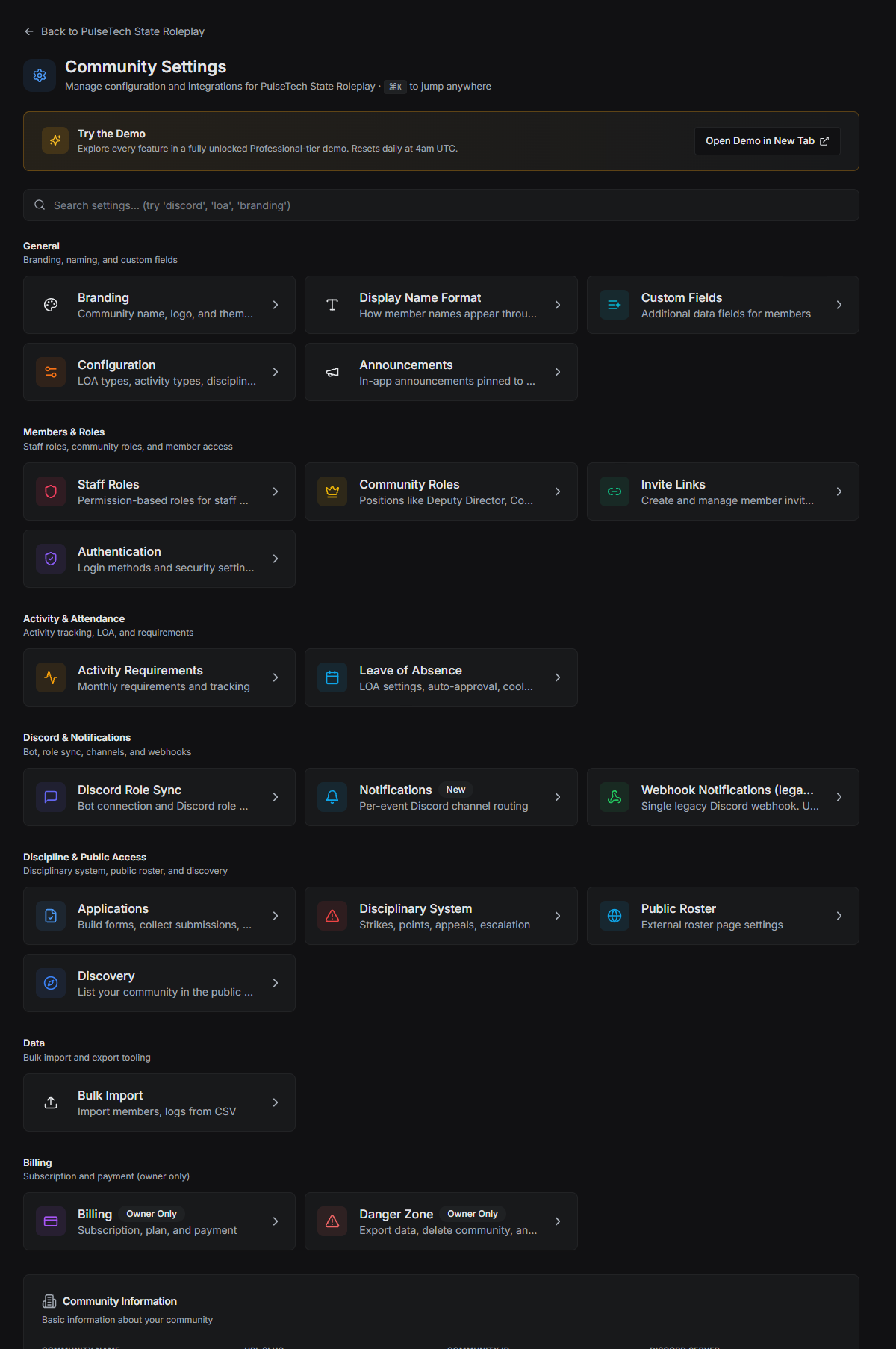Open Authentication using its right chevron
The width and height of the screenshot is (896, 1349).
(276, 559)
